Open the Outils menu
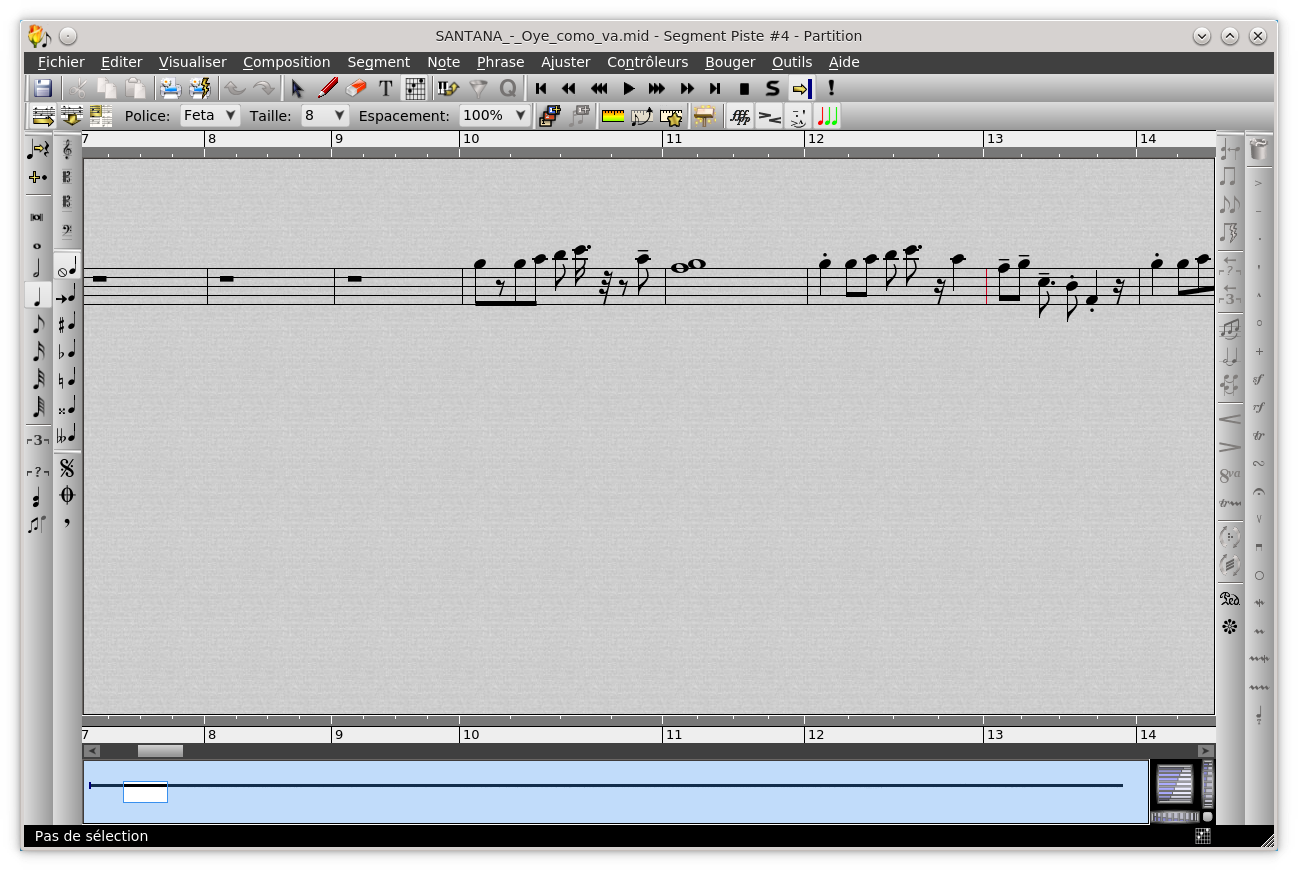 (x=792, y=62)
